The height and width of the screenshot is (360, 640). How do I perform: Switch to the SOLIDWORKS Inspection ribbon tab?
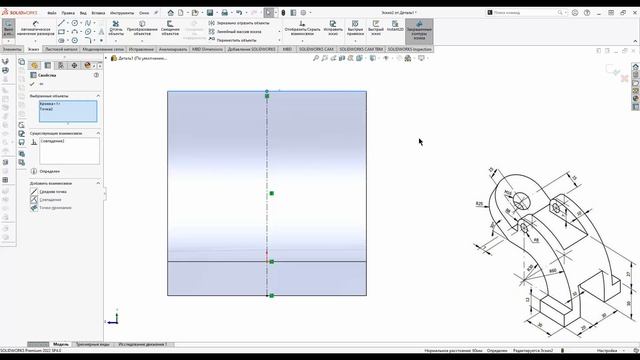409,49
